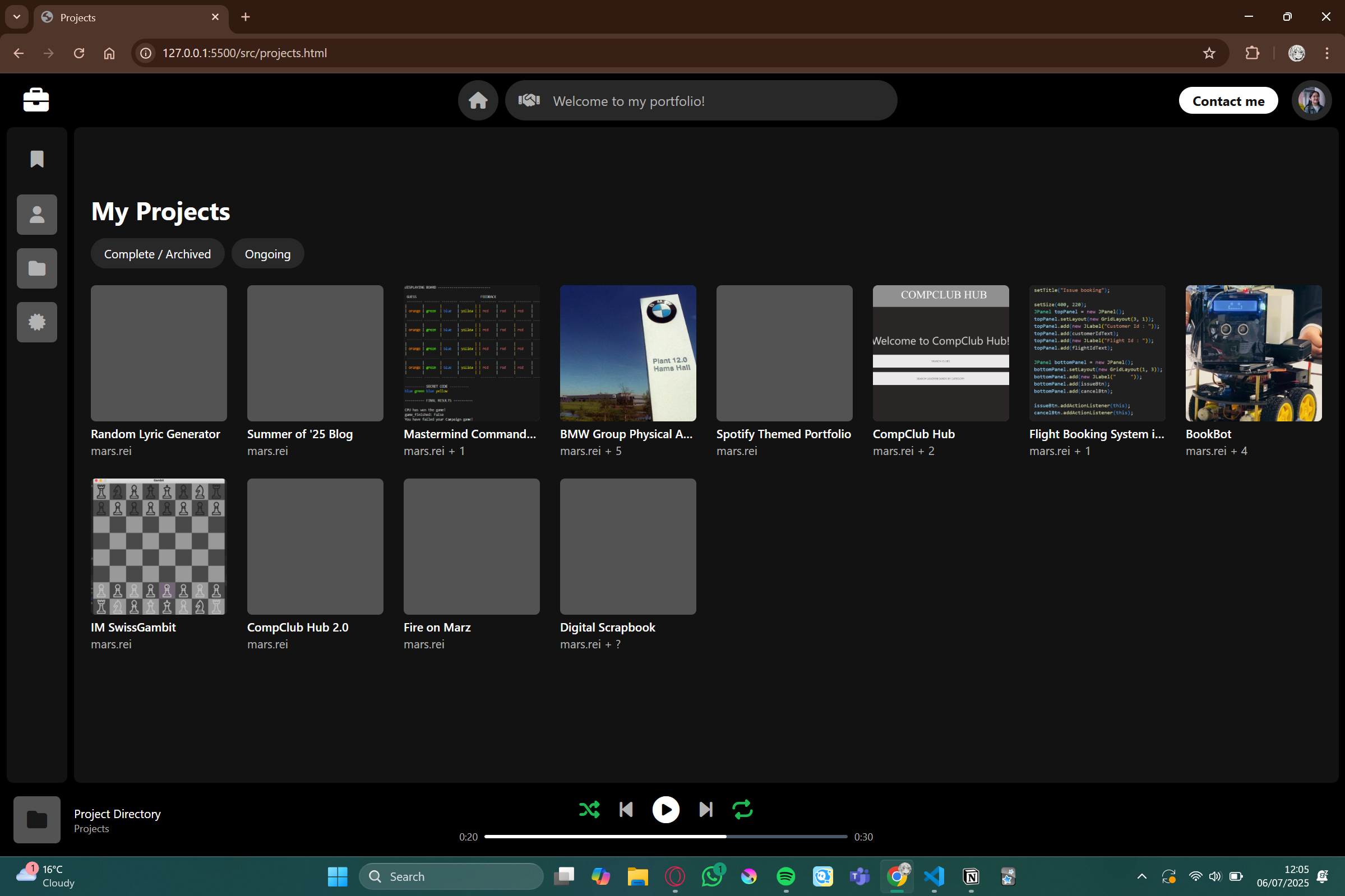Toggle shuffle in the player bar

coord(589,809)
